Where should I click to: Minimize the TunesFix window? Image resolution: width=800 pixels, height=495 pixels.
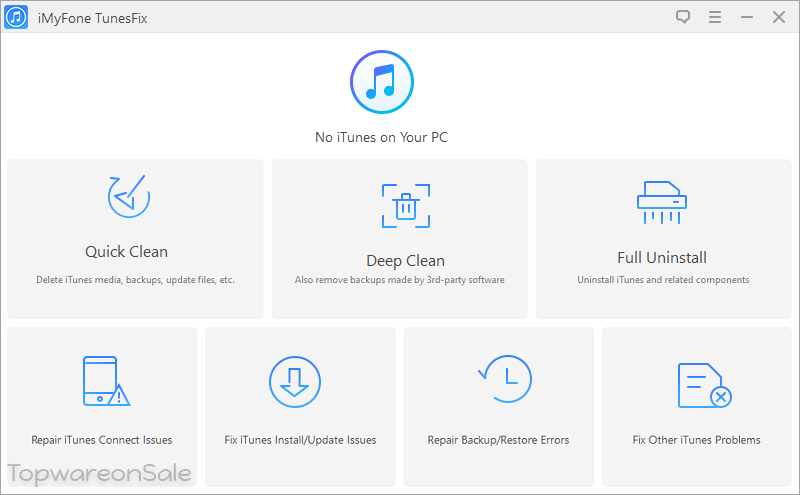(747, 17)
